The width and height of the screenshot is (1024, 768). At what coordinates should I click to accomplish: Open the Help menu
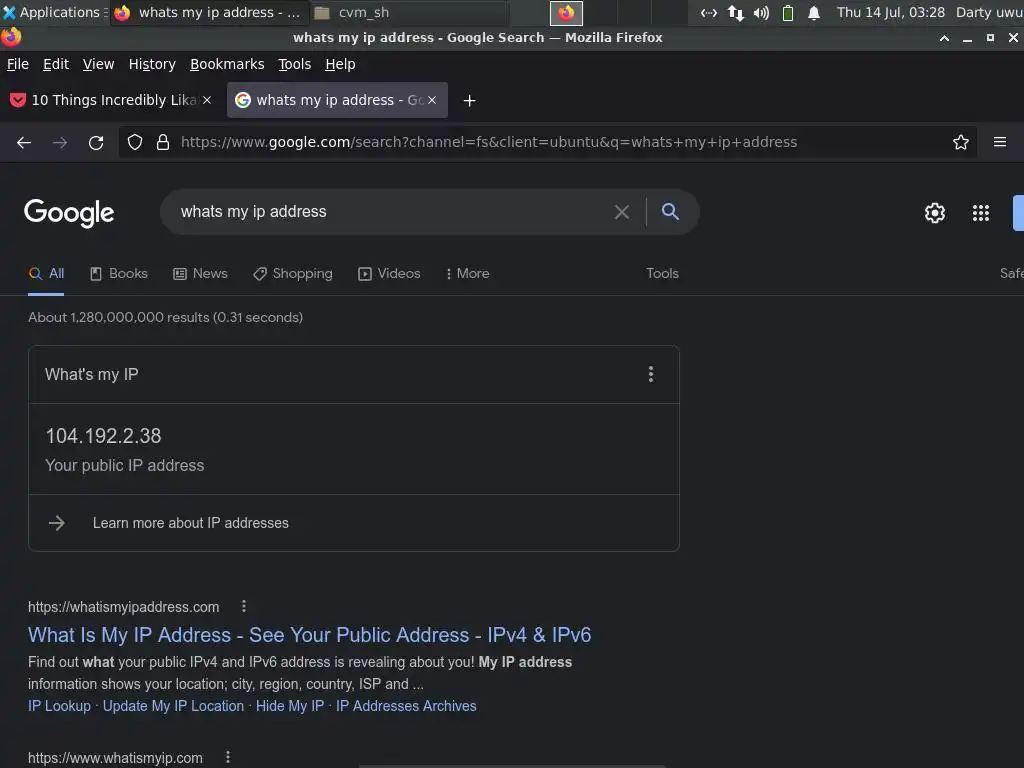pos(340,64)
